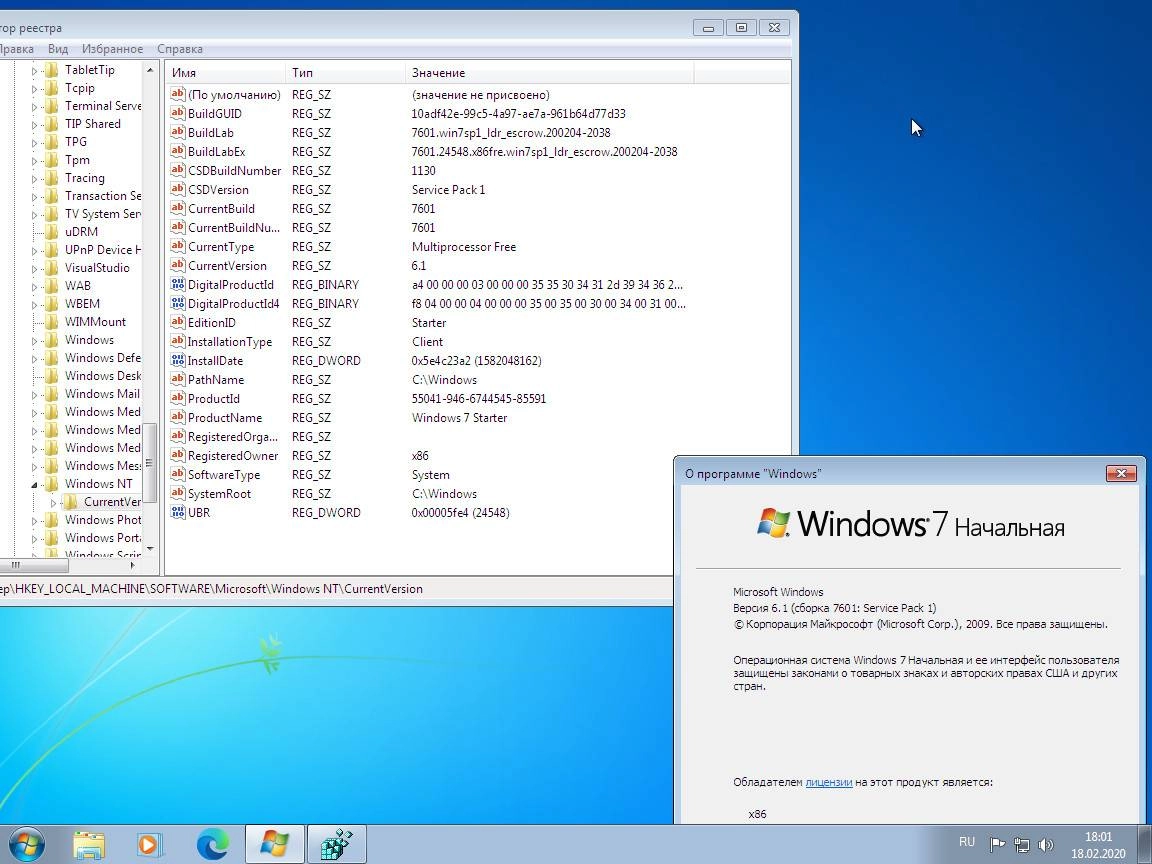This screenshot has width=1152, height=864.
Task: Click the CSDVersion string value icon
Action: click(177, 190)
